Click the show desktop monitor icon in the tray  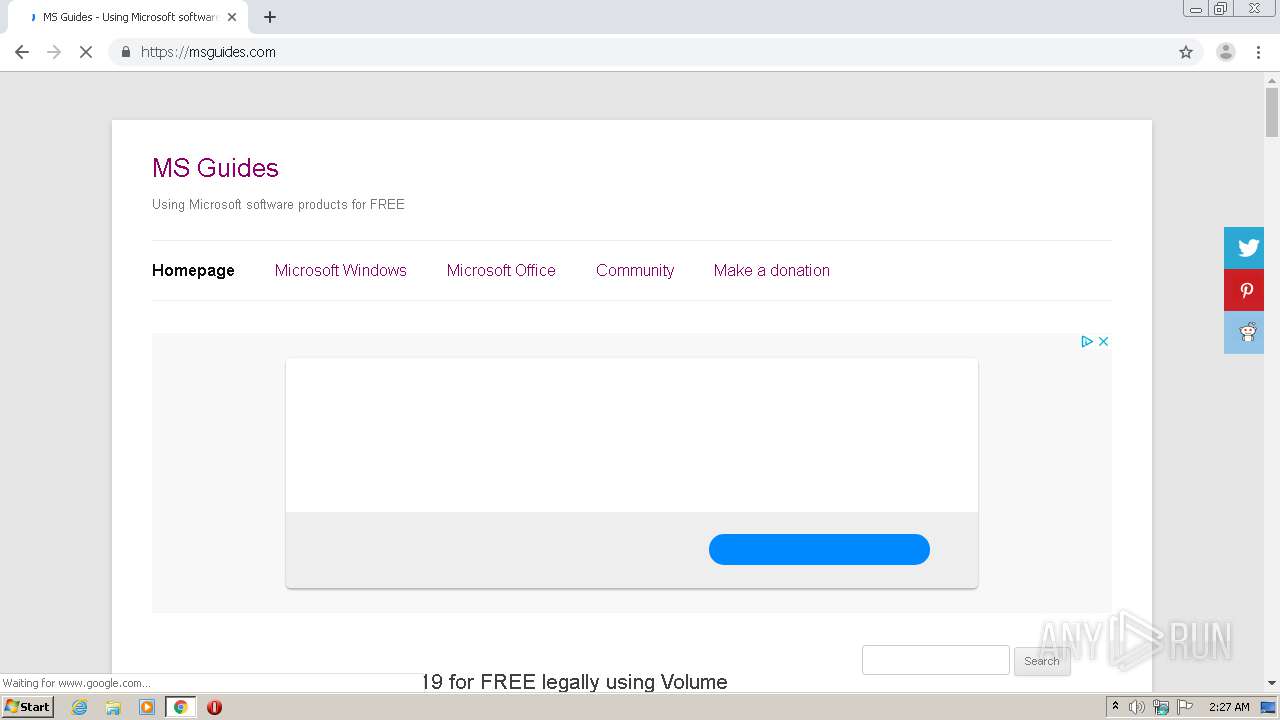click(1268, 707)
